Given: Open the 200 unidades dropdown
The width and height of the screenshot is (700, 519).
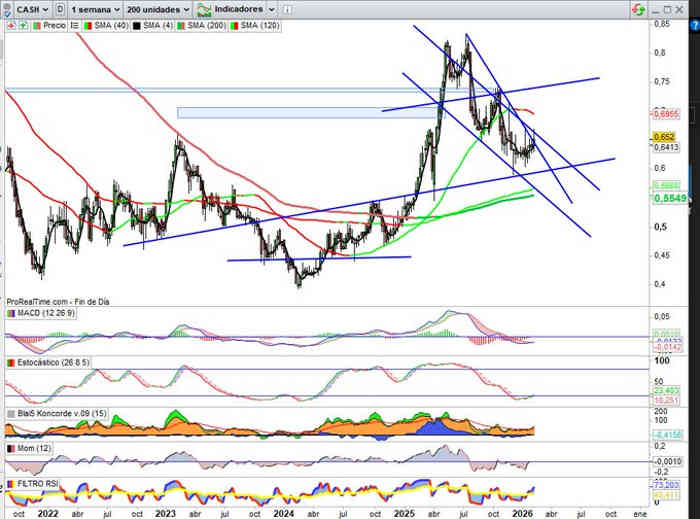Looking at the screenshot, I should (x=157, y=8).
